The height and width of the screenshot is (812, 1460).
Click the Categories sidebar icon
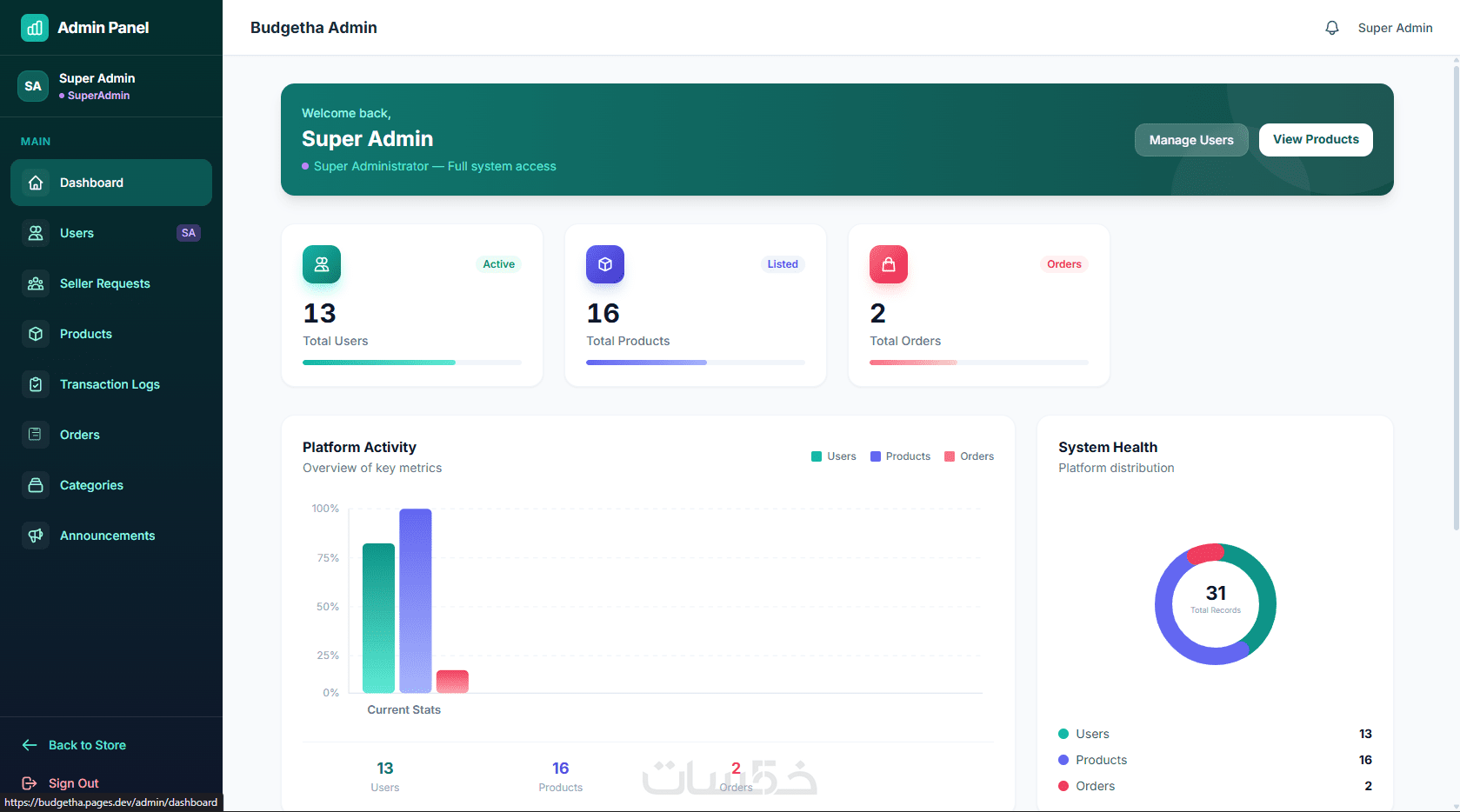pos(36,485)
